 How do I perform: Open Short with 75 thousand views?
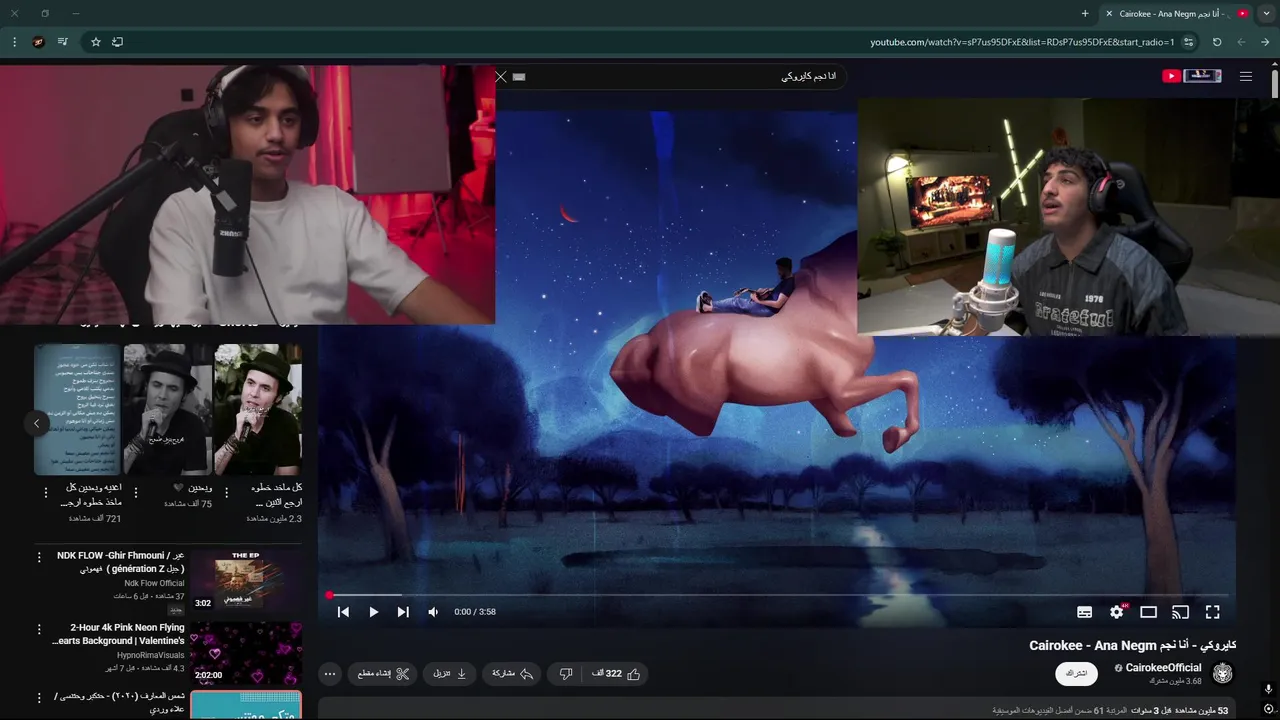click(167, 410)
